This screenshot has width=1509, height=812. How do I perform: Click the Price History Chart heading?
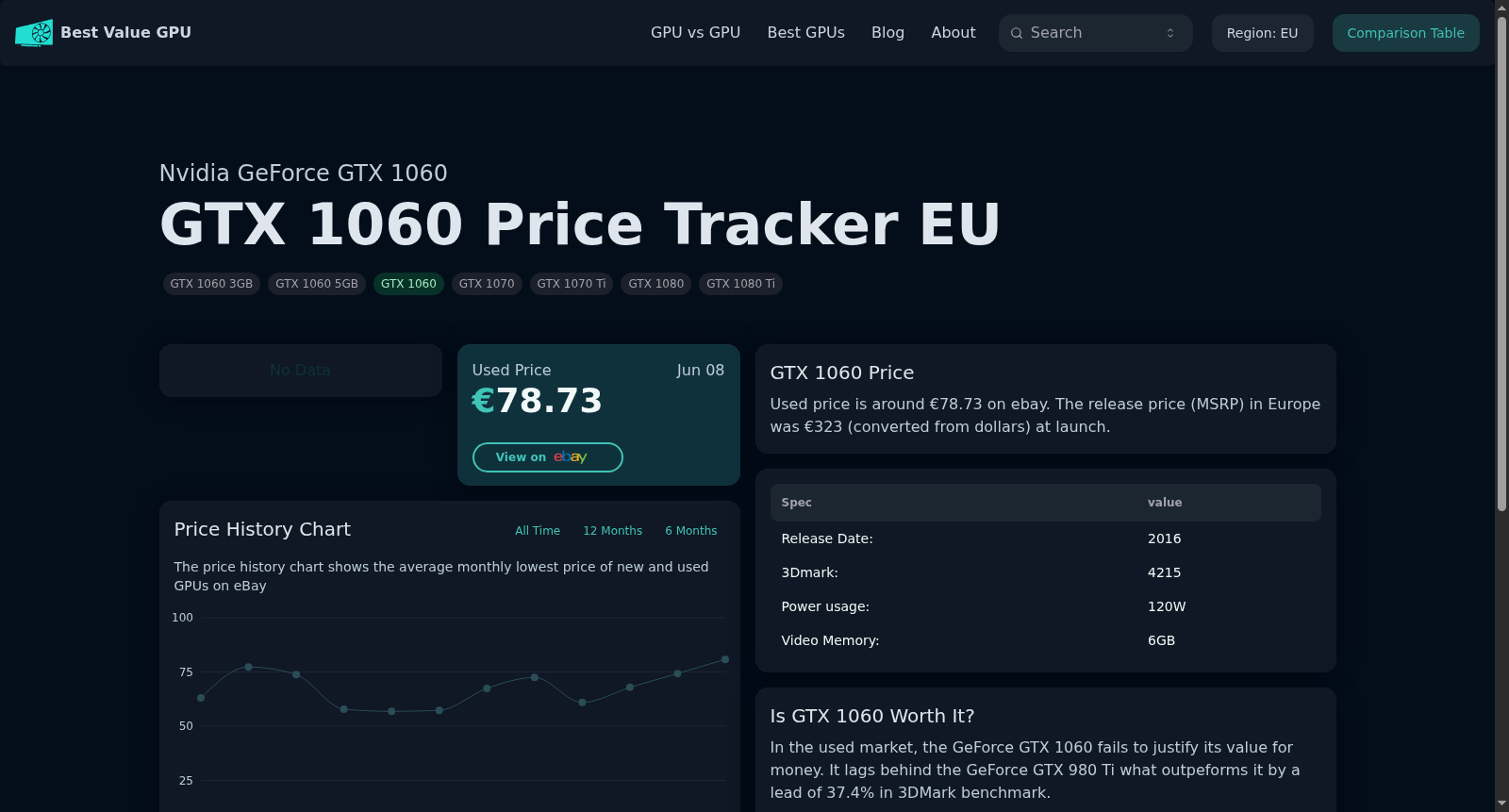click(262, 529)
